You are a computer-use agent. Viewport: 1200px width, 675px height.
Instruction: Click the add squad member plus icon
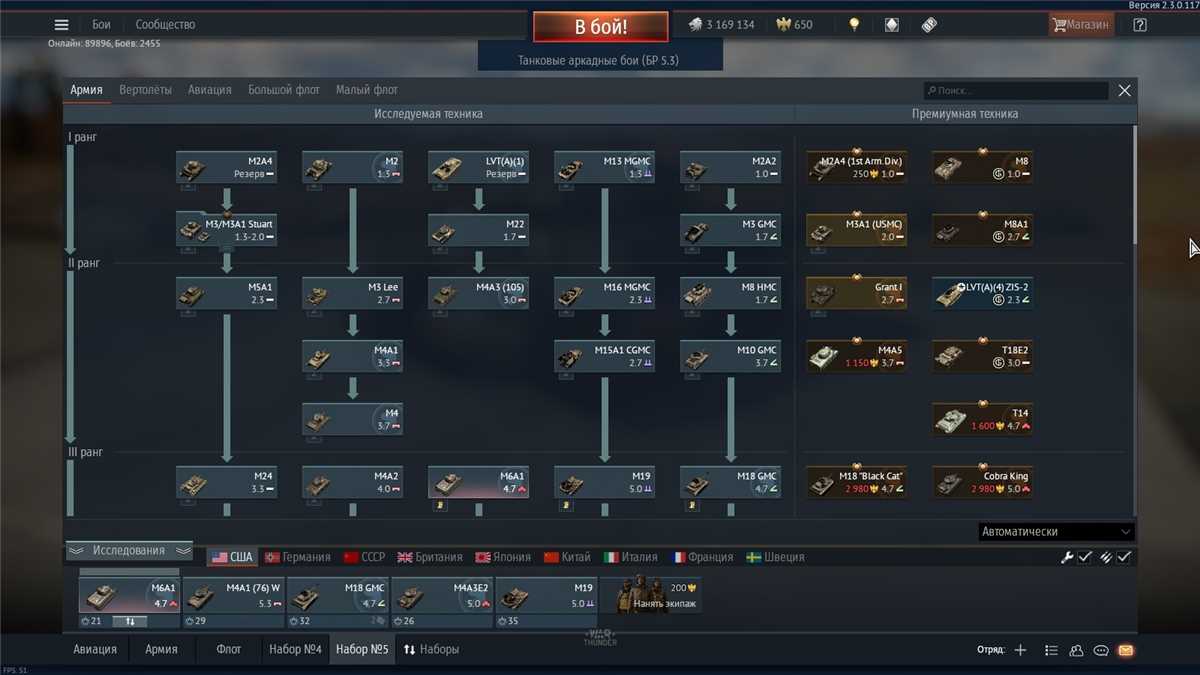pos(1020,650)
